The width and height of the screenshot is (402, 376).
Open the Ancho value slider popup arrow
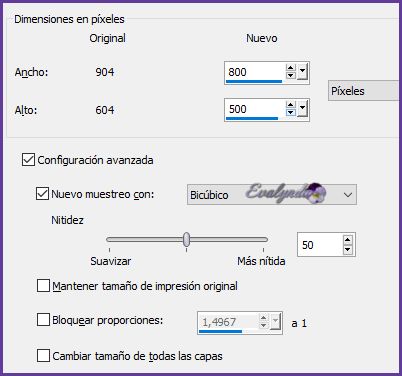(302, 72)
